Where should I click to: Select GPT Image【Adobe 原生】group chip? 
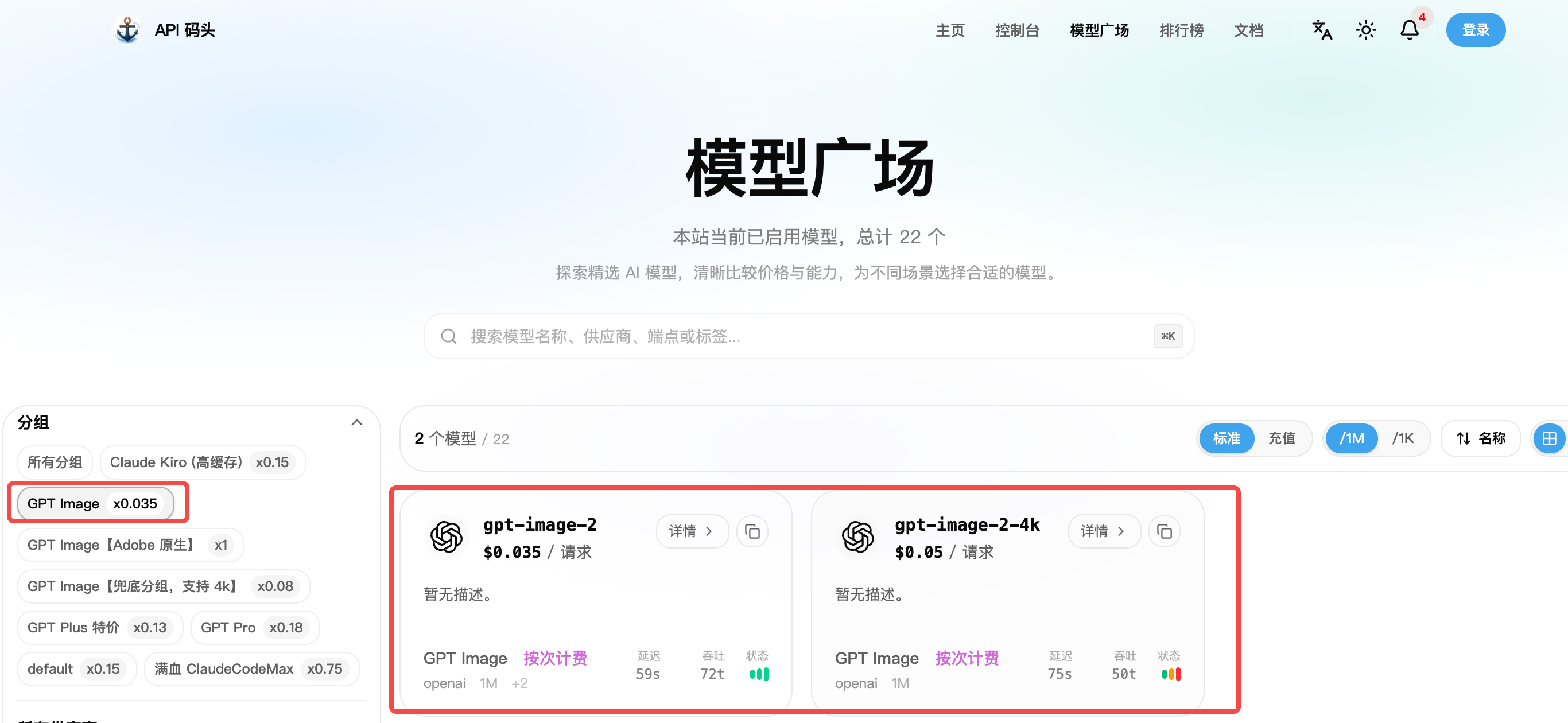tap(130, 545)
